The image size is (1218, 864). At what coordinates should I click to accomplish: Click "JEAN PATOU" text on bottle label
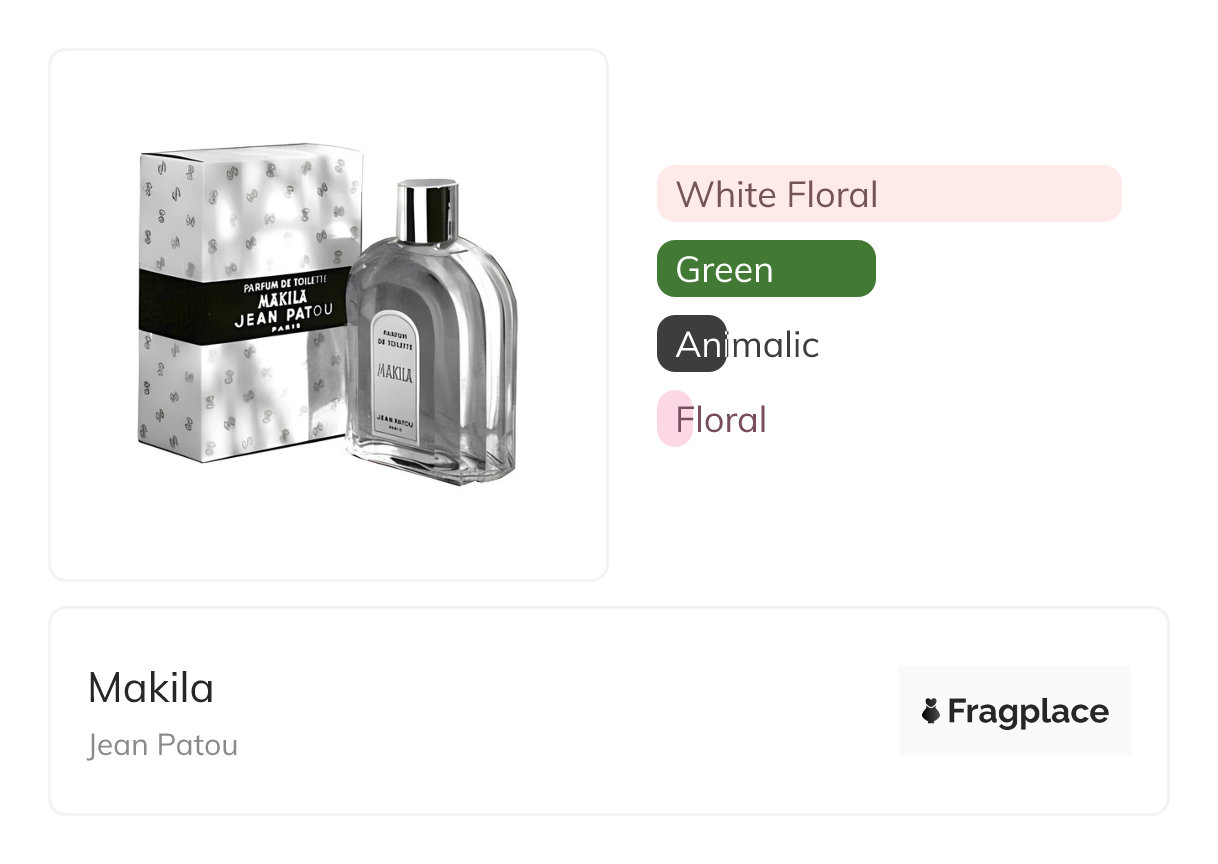pyautogui.click(x=396, y=420)
